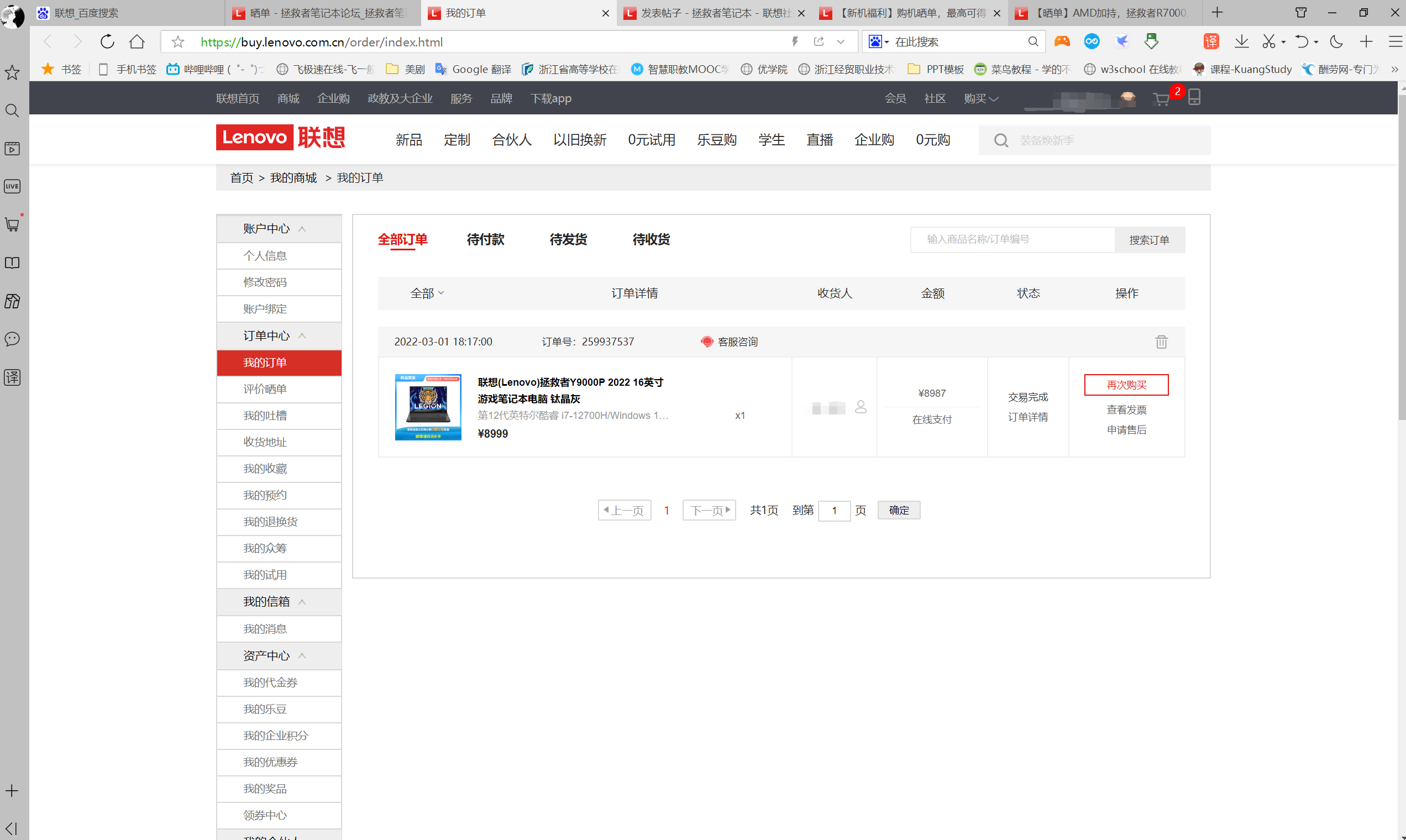Expand the 购买 dropdown in header
This screenshot has height=840, width=1406.
(x=981, y=98)
